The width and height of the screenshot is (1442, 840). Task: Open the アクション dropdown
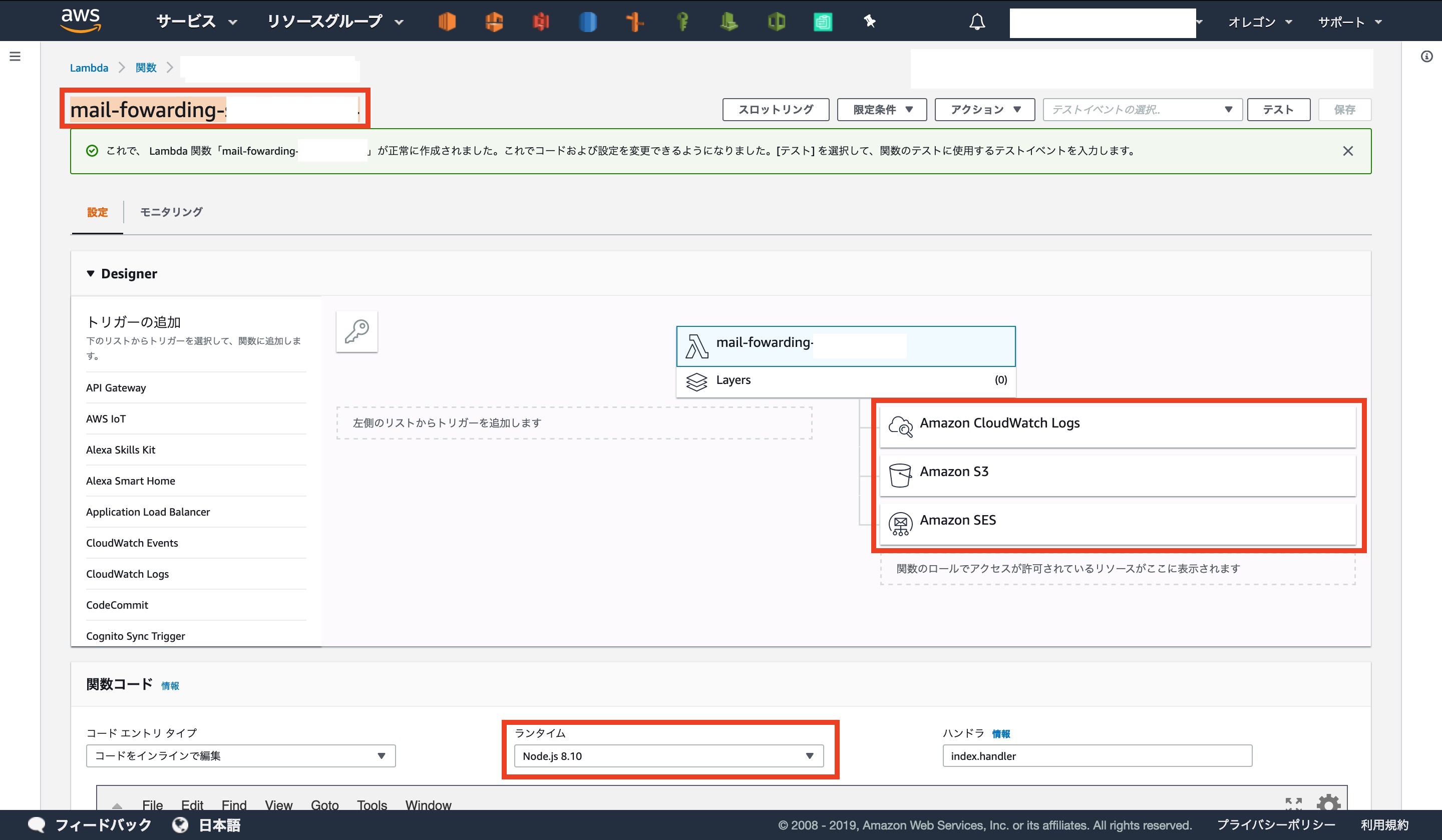tap(984, 109)
